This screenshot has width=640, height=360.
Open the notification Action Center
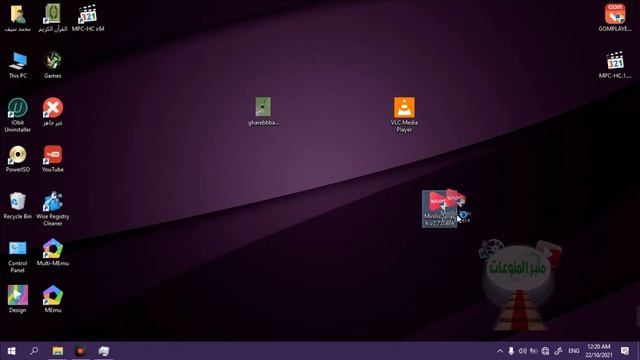point(625,351)
